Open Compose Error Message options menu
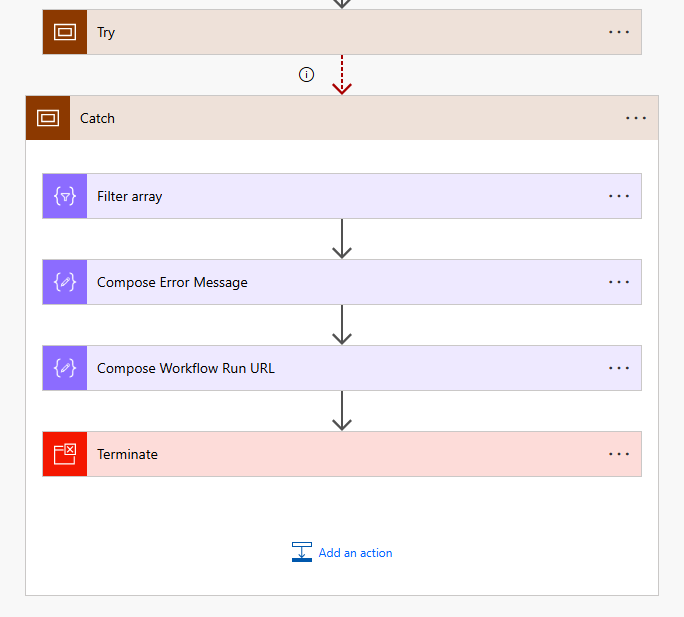The width and height of the screenshot is (684, 617). 619,282
